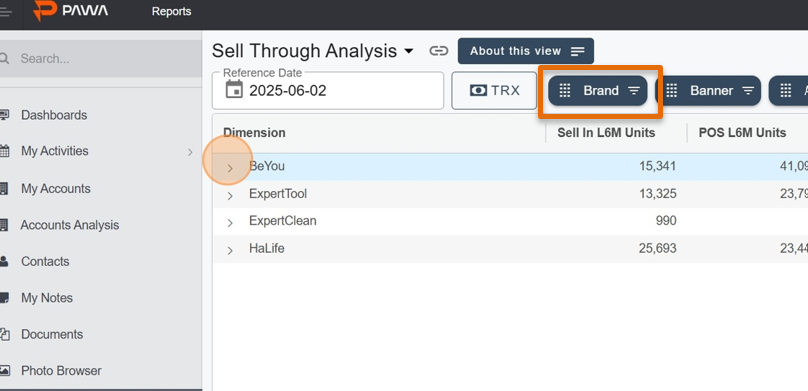Image resolution: width=808 pixels, height=391 pixels.
Task: Expand the ExpertTool row
Action: click(x=230, y=196)
